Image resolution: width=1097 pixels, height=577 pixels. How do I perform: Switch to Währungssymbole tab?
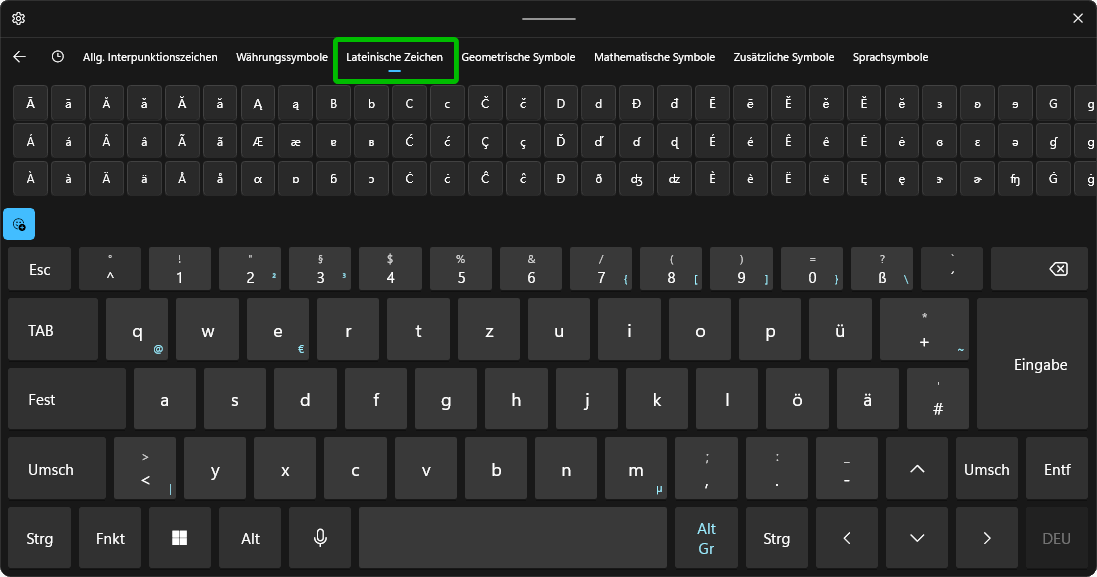(282, 57)
